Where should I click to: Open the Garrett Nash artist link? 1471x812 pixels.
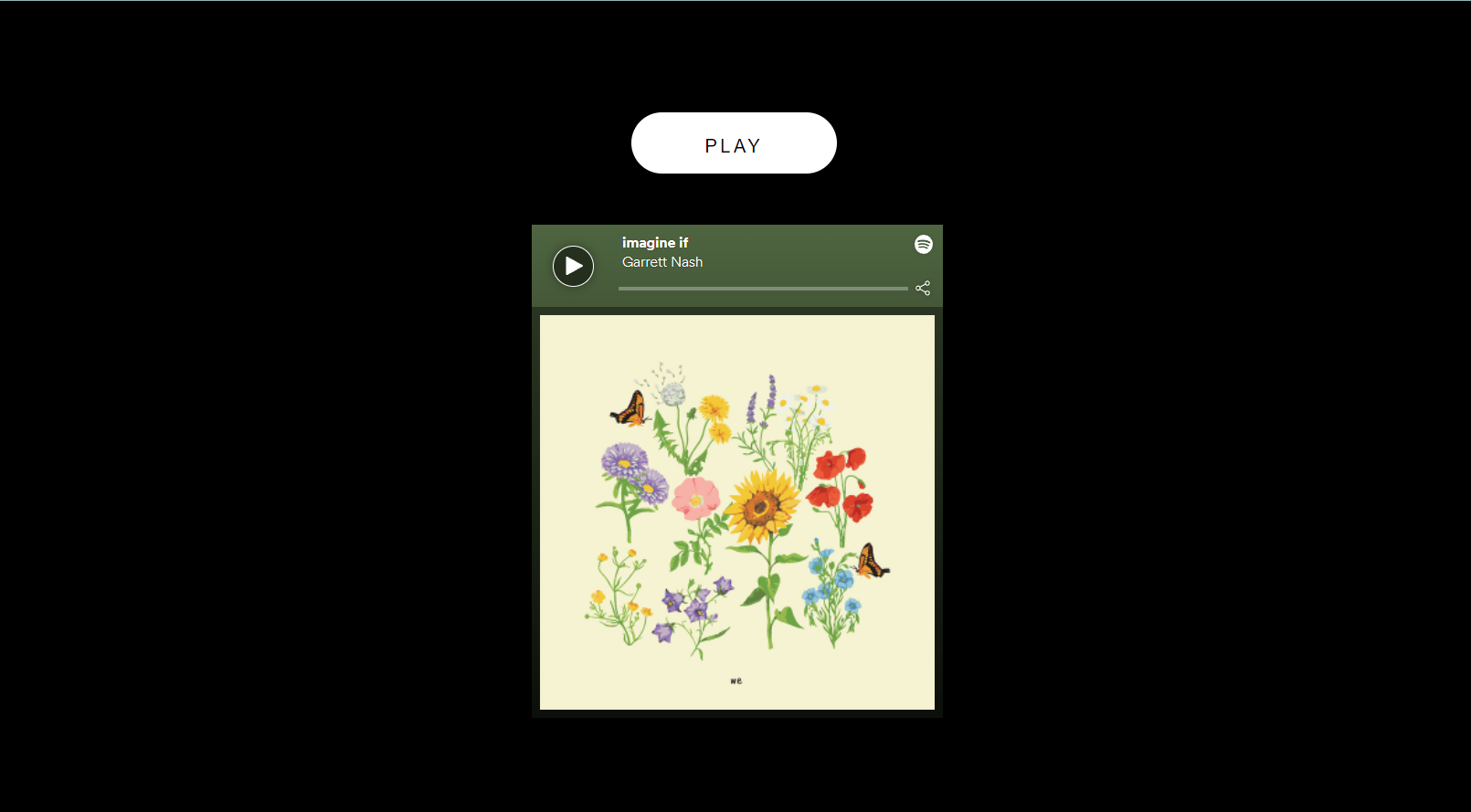pyautogui.click(x=662, y=262)
